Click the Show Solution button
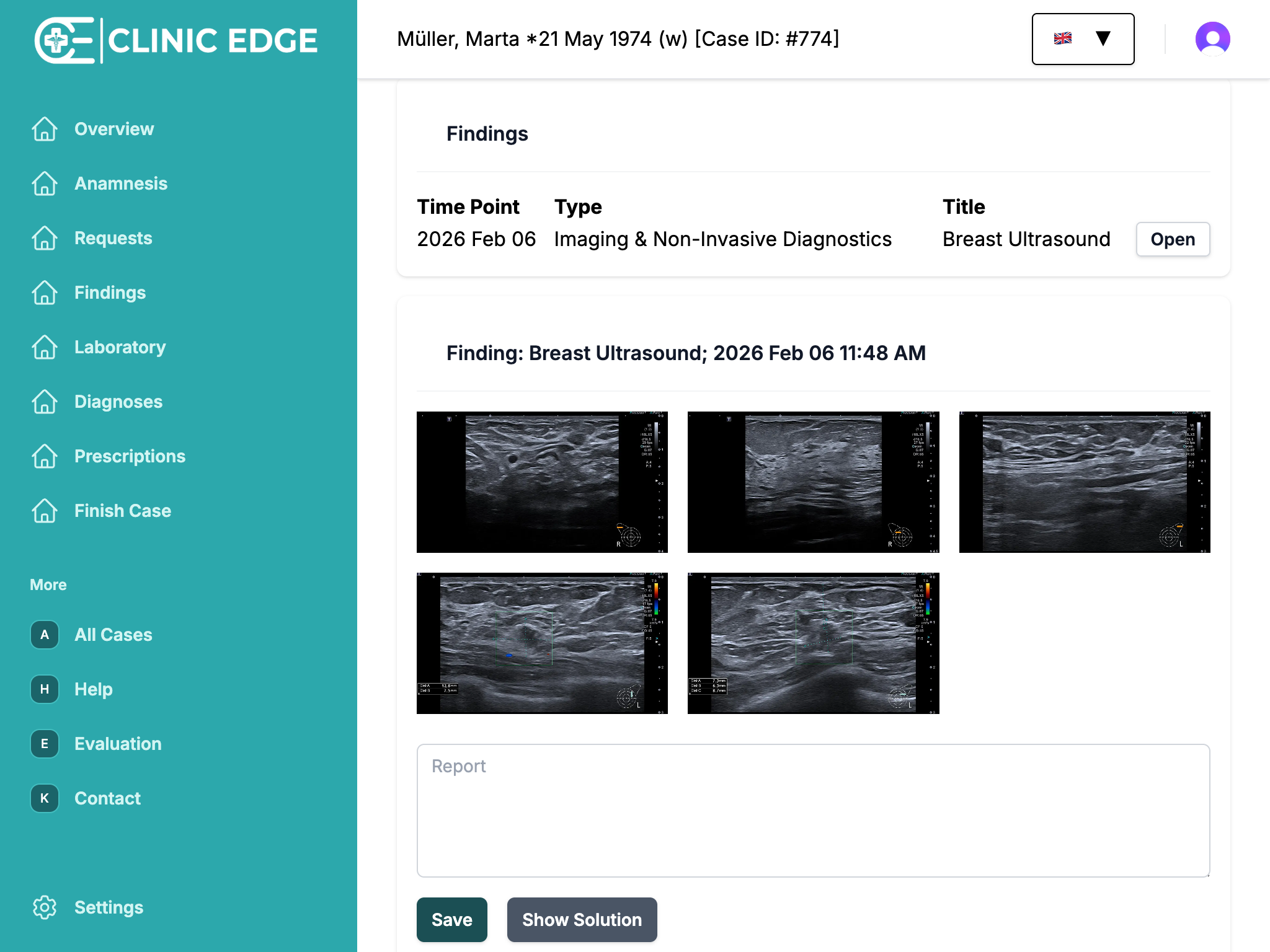Screen dimensions: 1270x952 tap(582, 920)
